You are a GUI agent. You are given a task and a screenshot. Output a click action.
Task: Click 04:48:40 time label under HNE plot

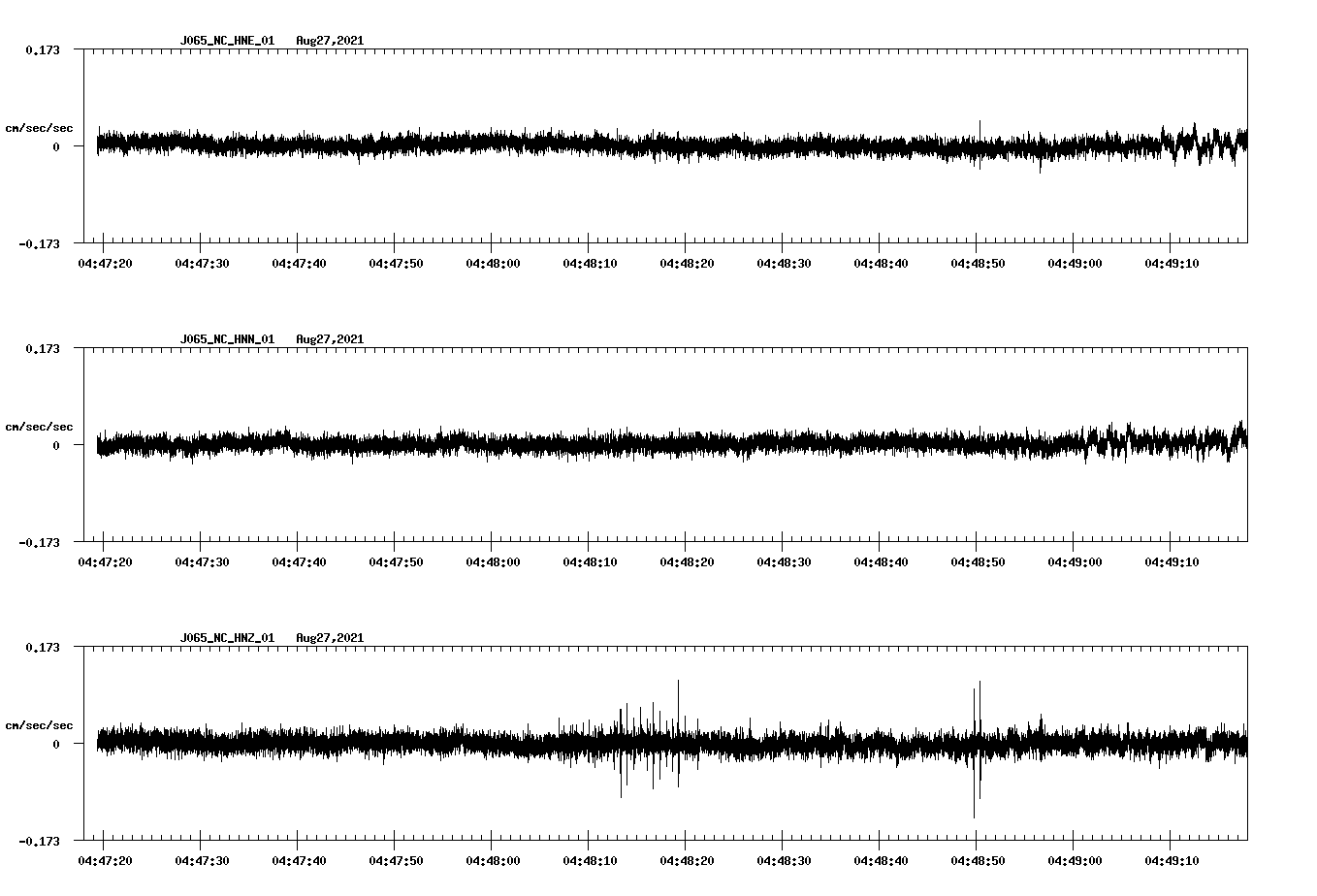(881, 263)
